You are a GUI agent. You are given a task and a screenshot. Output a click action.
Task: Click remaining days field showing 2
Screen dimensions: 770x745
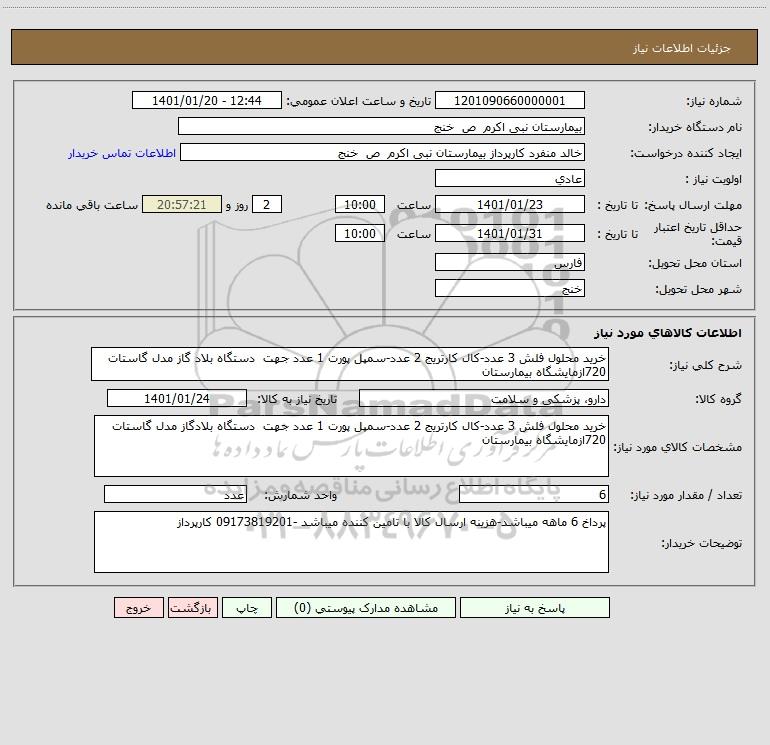[x=267, y=204]
